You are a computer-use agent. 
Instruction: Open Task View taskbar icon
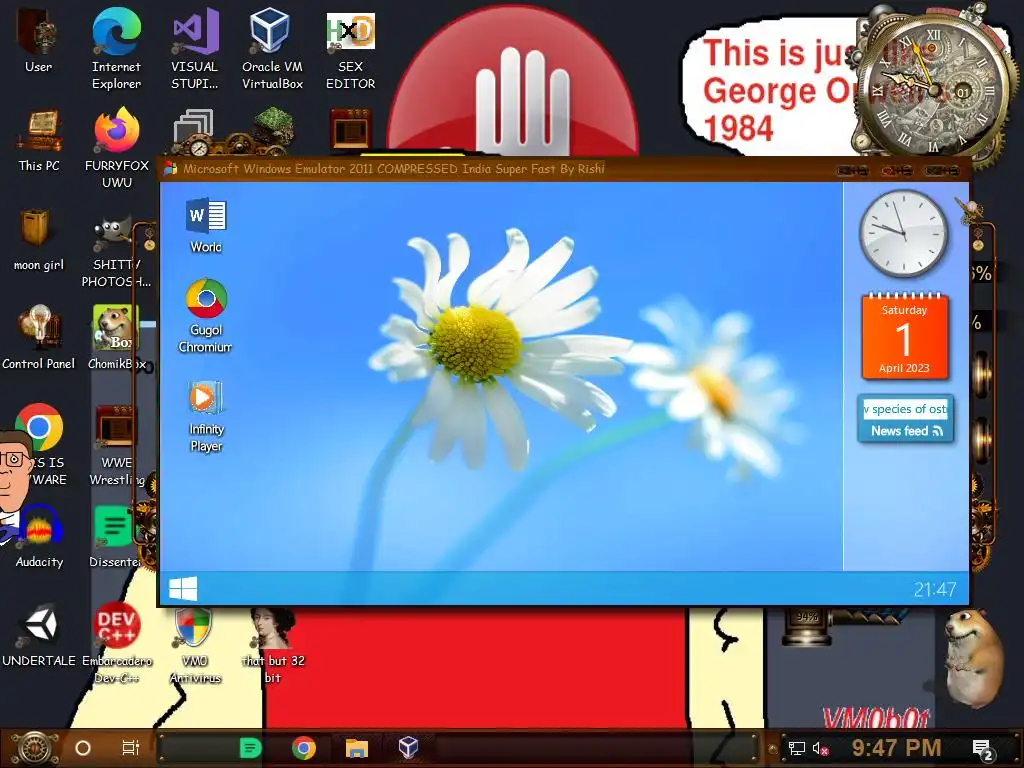(131, 748)
